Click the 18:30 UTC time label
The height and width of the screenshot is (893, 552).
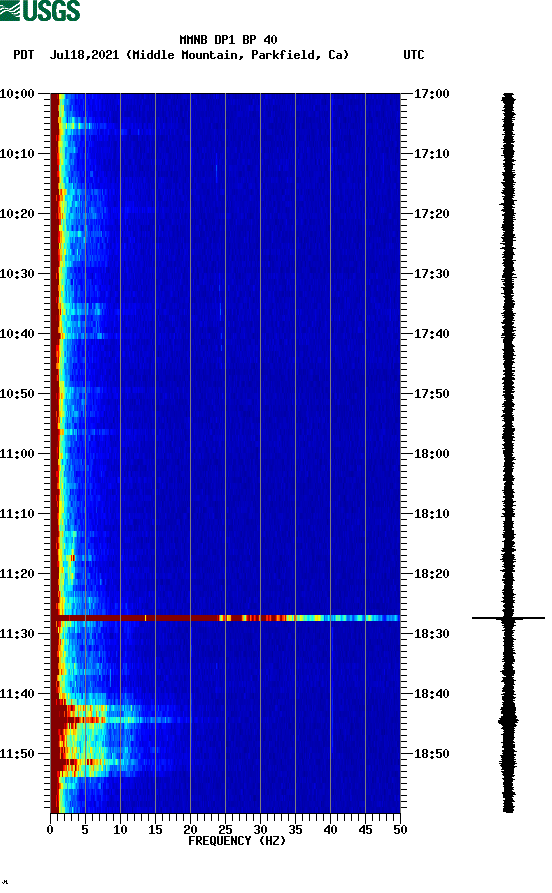click(x=431, y=634)
